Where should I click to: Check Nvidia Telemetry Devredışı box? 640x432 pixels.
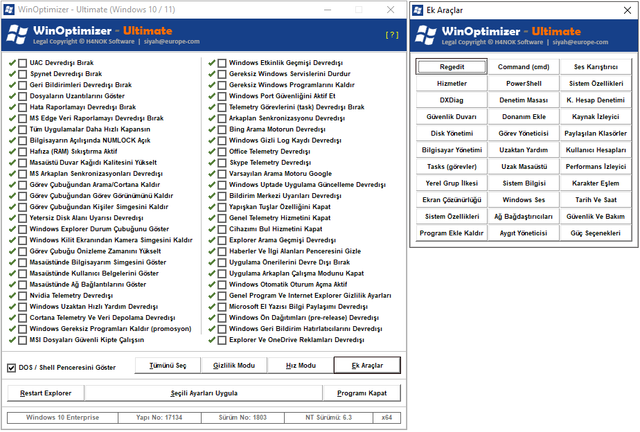coord(22,296)
